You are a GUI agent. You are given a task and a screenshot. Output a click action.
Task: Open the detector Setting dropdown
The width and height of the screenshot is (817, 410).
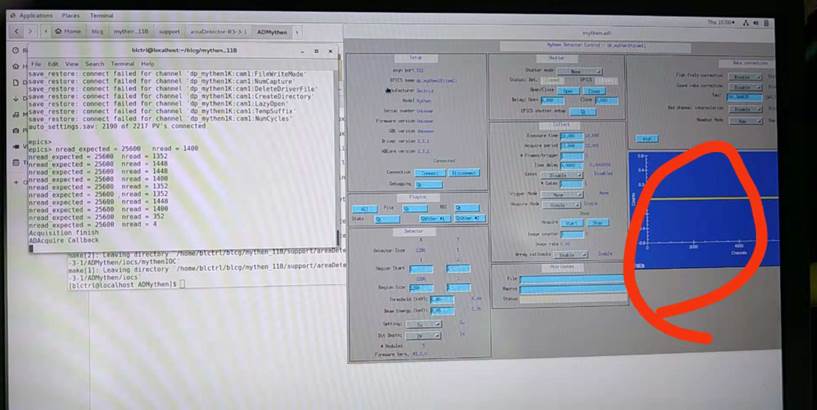tap(423, 324)
